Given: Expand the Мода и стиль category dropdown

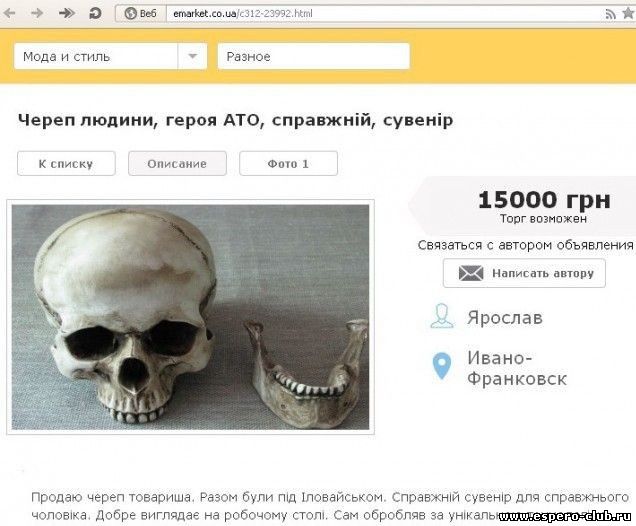Looking at the screenshot, I should tap(193, 56).
